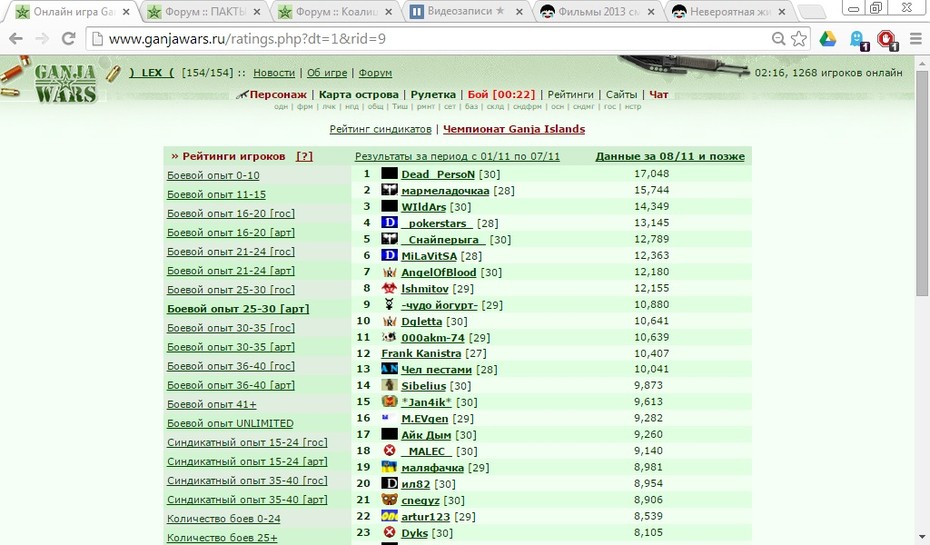Image resolution: width=930 pixels, height=545 pixels.
Task: Click black syndicate icon beside Dead_PersoN
Action: click(389, 173)
